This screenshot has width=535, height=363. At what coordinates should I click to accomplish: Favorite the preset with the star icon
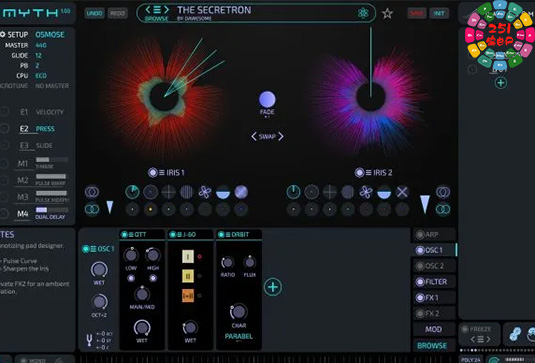pyautogui.click(x=387, y=13)
